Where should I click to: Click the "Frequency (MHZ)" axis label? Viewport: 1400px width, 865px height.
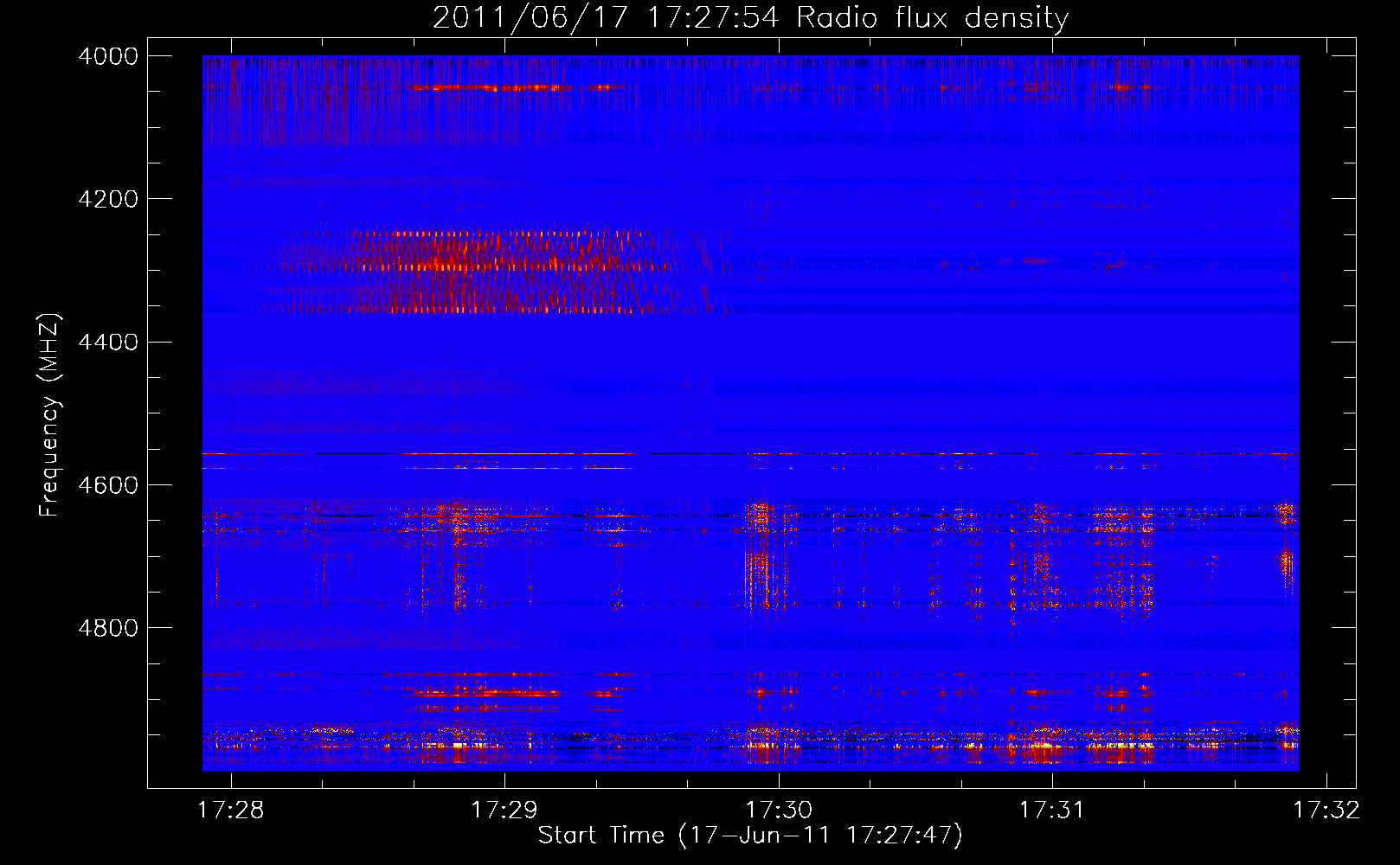point(50,414)
